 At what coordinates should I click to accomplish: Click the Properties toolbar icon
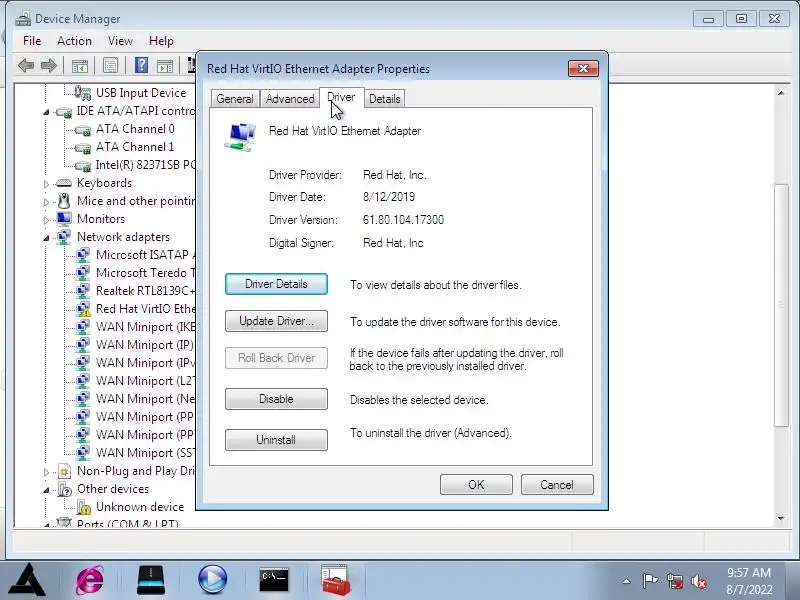click(110, 65)
